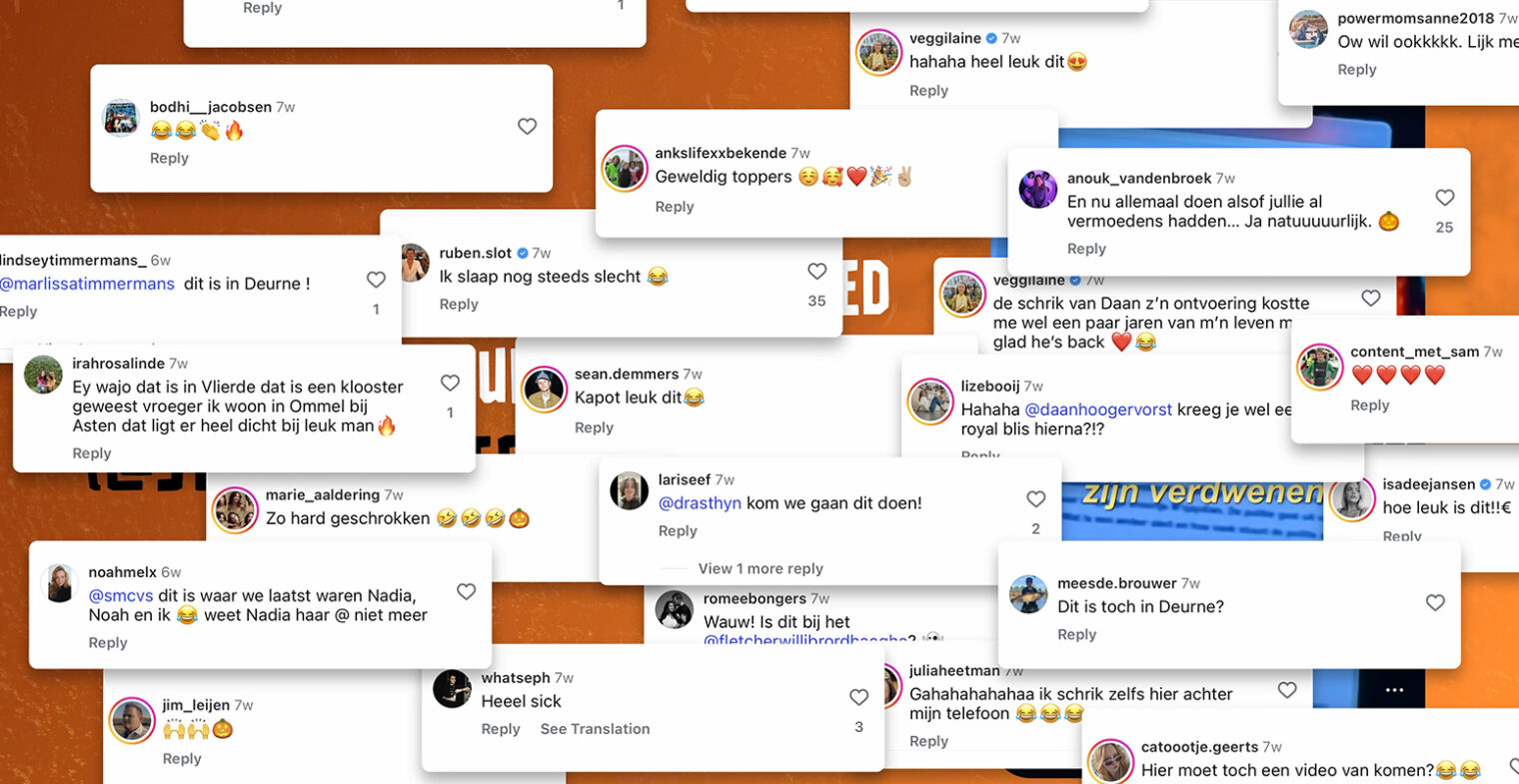Like anouk_vandenbroek's comment with the heart icon
Viewport: 1519px width, 784px height.
click(1444, 198)
